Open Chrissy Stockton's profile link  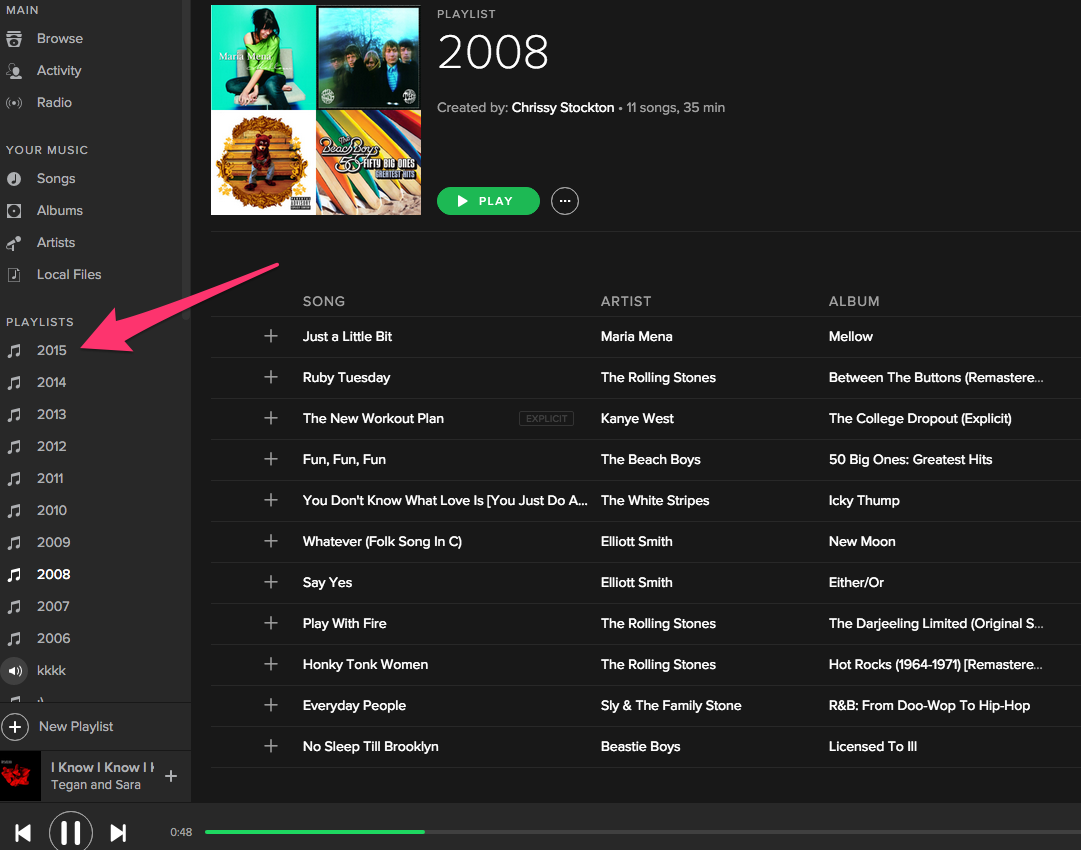tap(563, 108)
